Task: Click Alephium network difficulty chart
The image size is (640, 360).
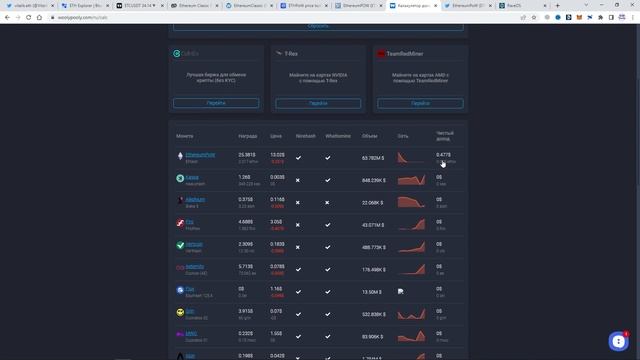Action: (411, 202)
